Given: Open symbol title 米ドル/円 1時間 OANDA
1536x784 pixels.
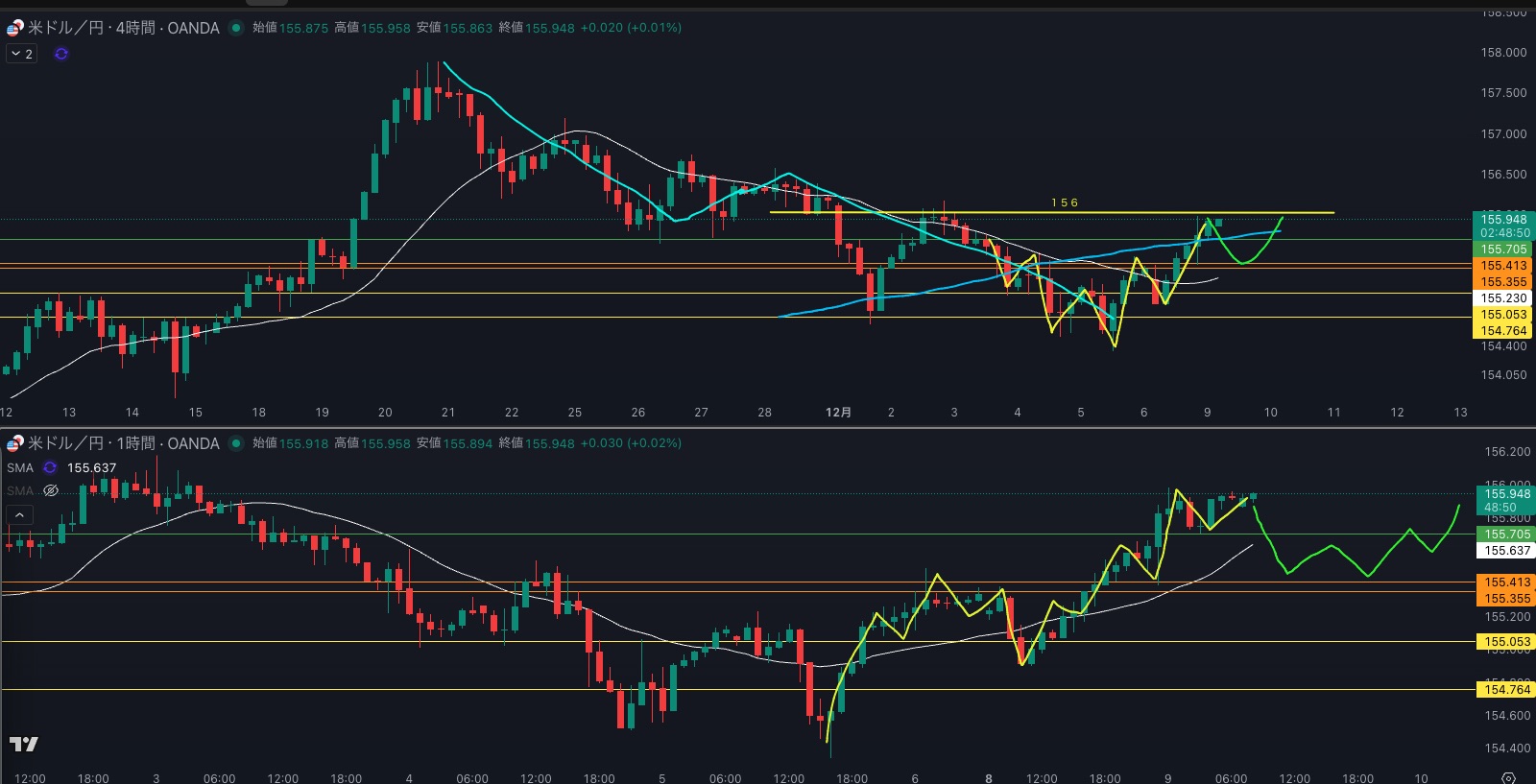Looking at the screenshot, I should coord(123,443).
